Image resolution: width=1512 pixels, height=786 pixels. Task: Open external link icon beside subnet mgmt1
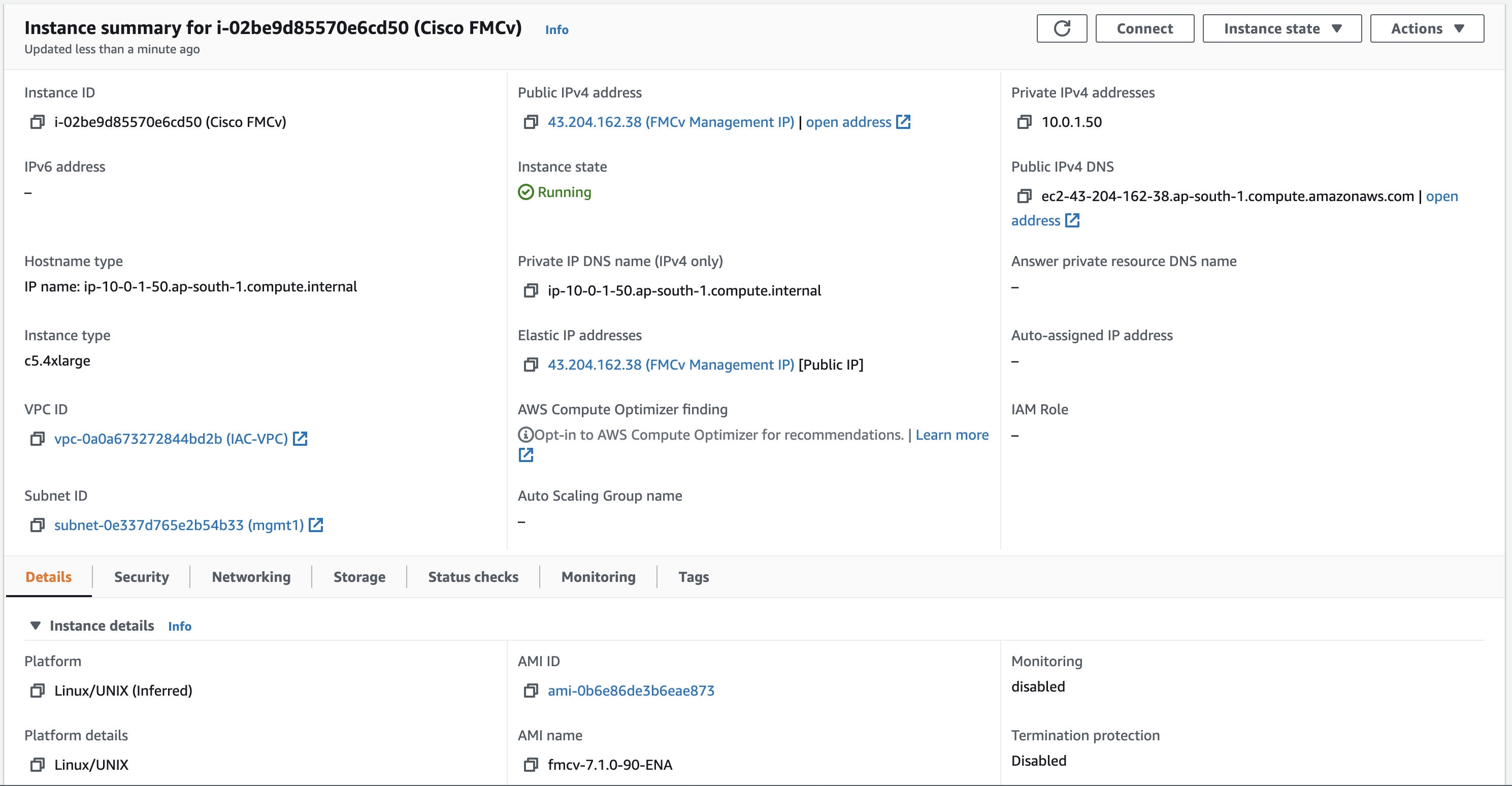[316, 526]
